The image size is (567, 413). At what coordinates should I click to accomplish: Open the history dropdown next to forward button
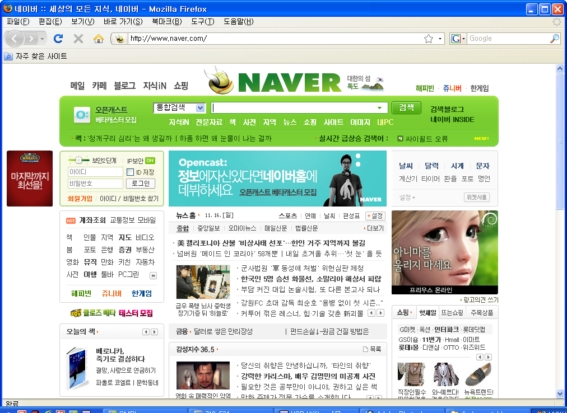42,38
